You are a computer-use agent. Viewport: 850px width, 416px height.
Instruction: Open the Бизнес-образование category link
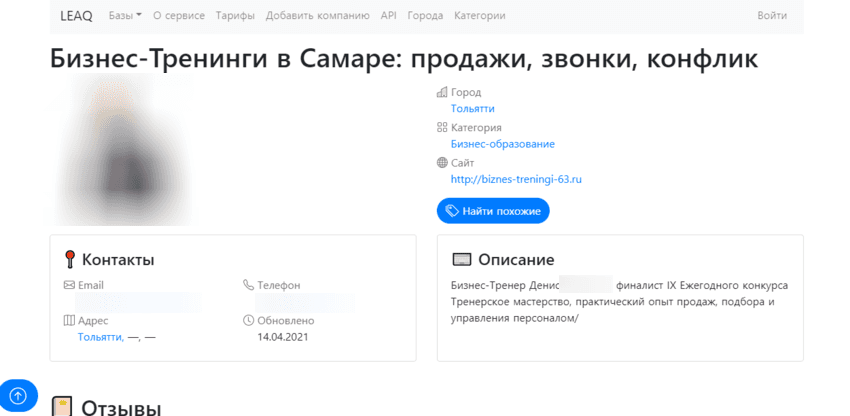(503, 144)
